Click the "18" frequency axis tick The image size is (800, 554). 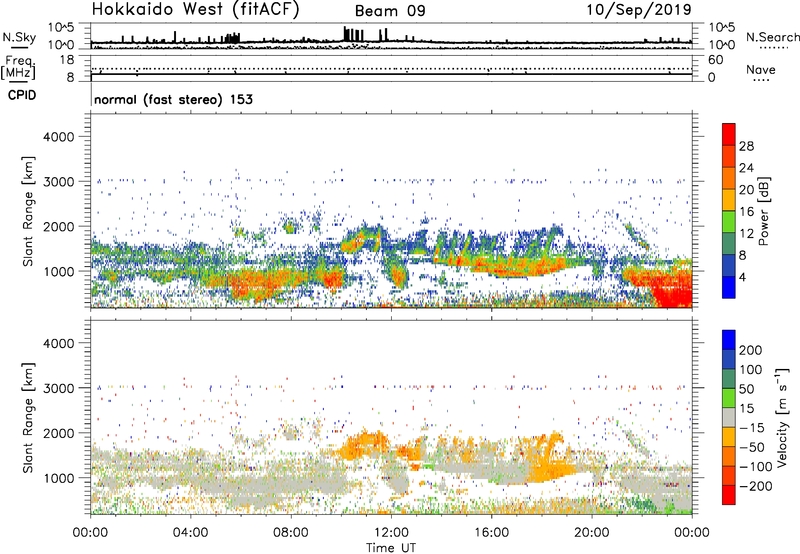tap(67, 60)
